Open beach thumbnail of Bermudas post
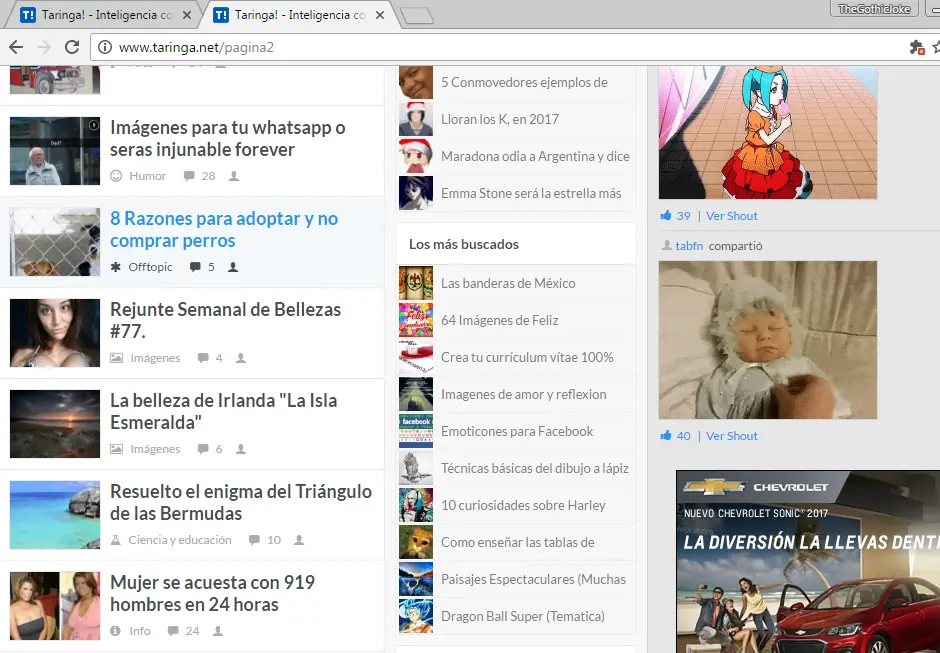 [55, 514]
